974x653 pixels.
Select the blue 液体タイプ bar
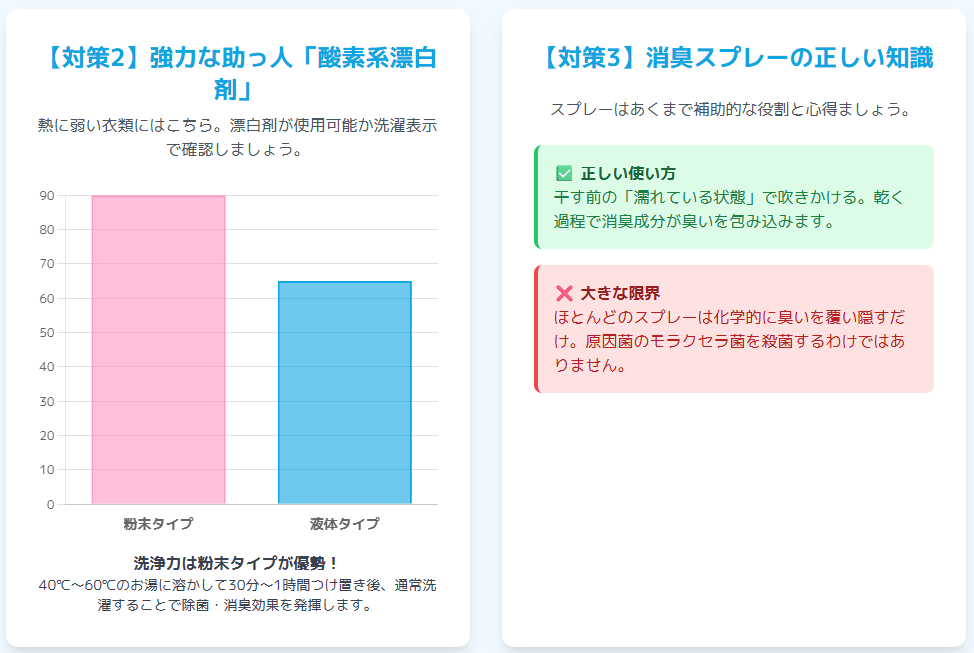pyautogui.click(x=345, y=393)
